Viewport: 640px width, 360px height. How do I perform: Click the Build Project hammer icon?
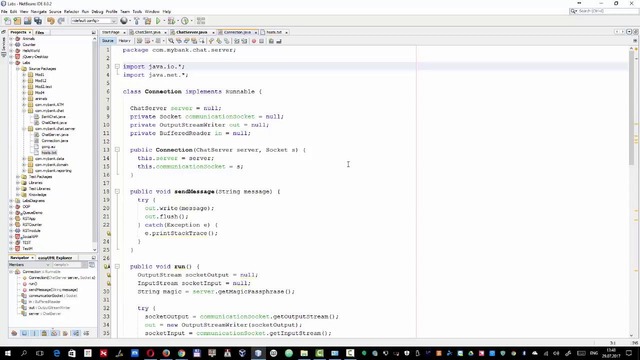[137, 21]
